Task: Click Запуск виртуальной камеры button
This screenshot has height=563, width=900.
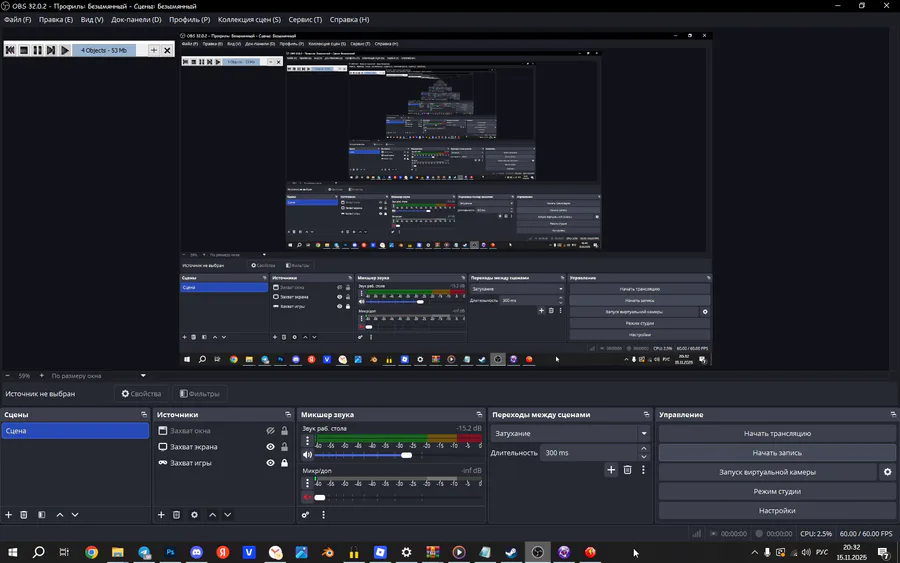Action: click(767, 472)
